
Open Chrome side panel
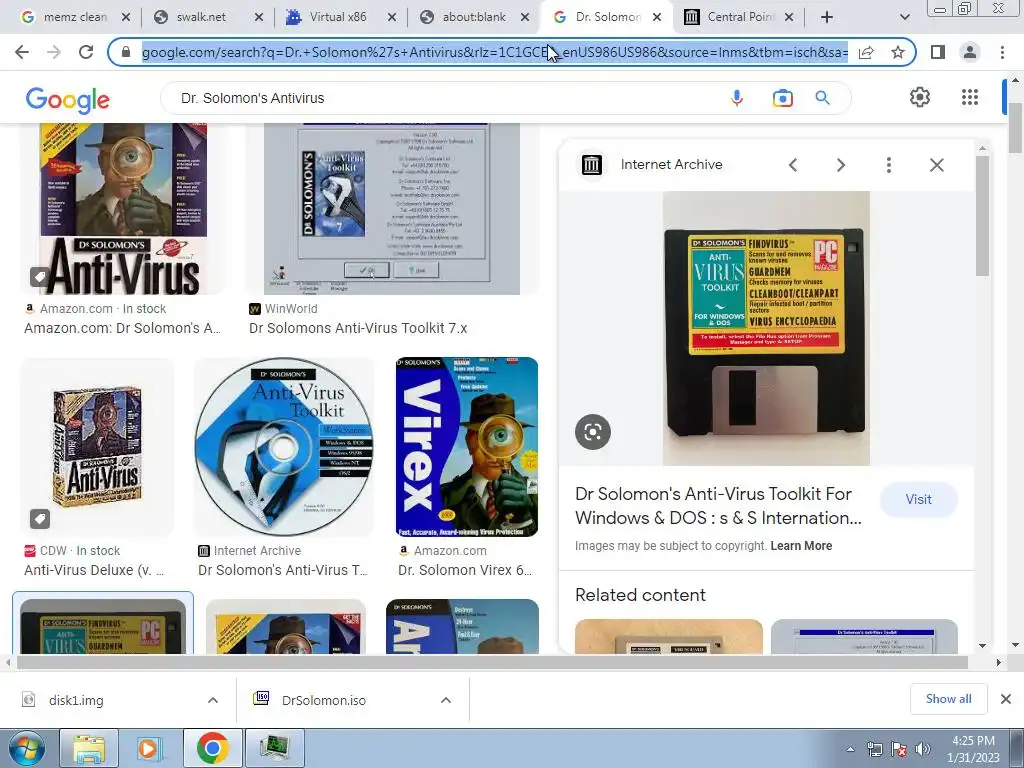(938, 52)
